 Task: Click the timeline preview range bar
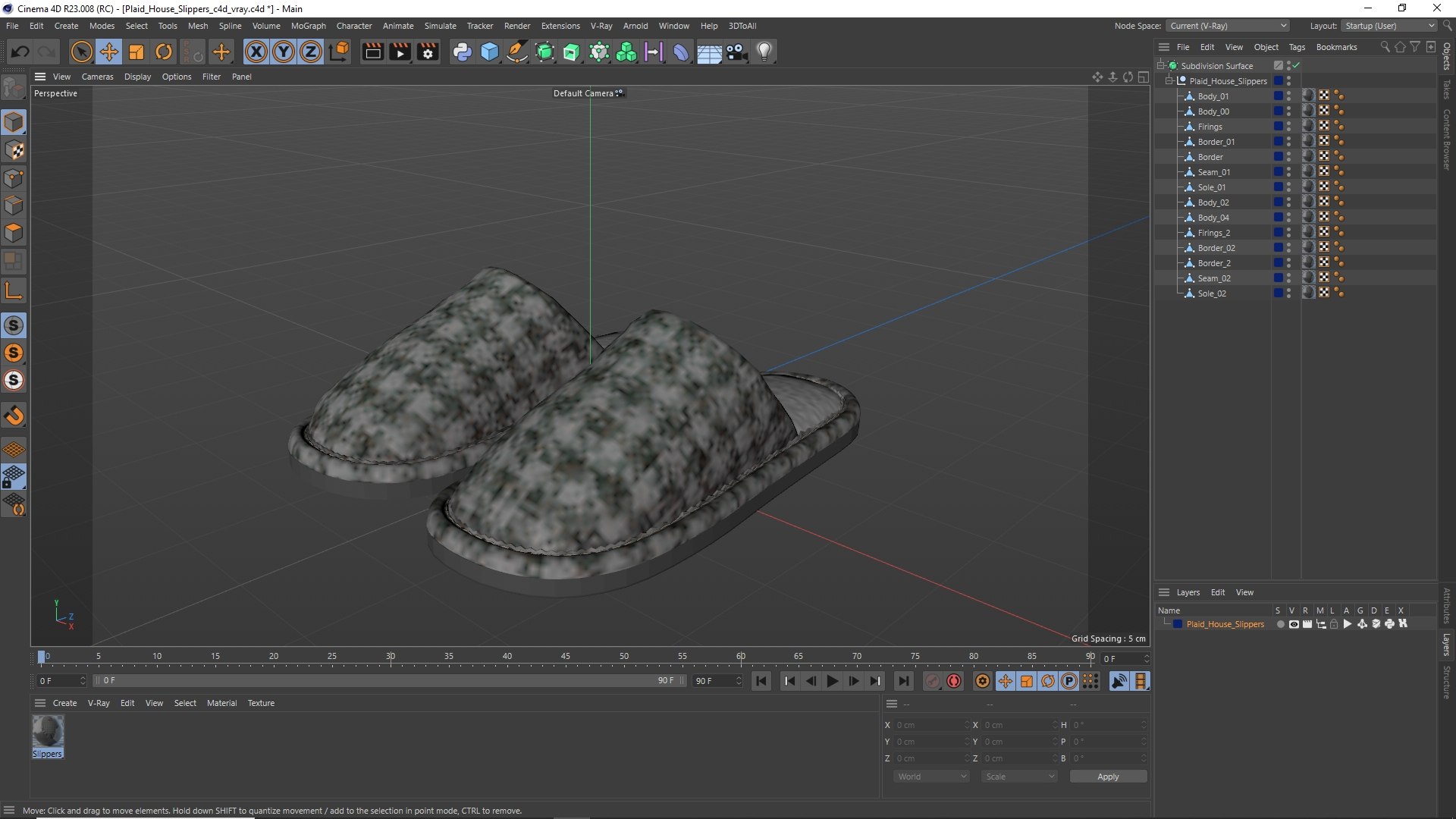(x=390, y=681)
